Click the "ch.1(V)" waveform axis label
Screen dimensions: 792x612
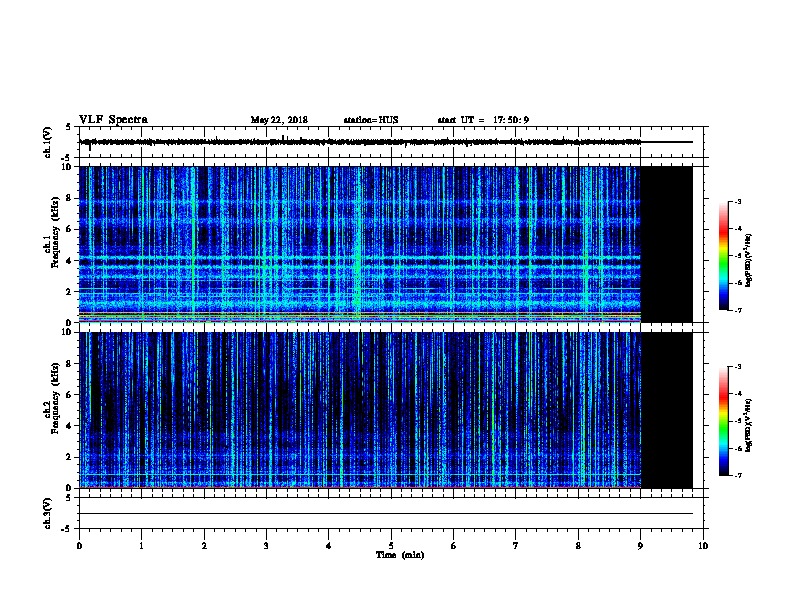(x=47, y=142)
